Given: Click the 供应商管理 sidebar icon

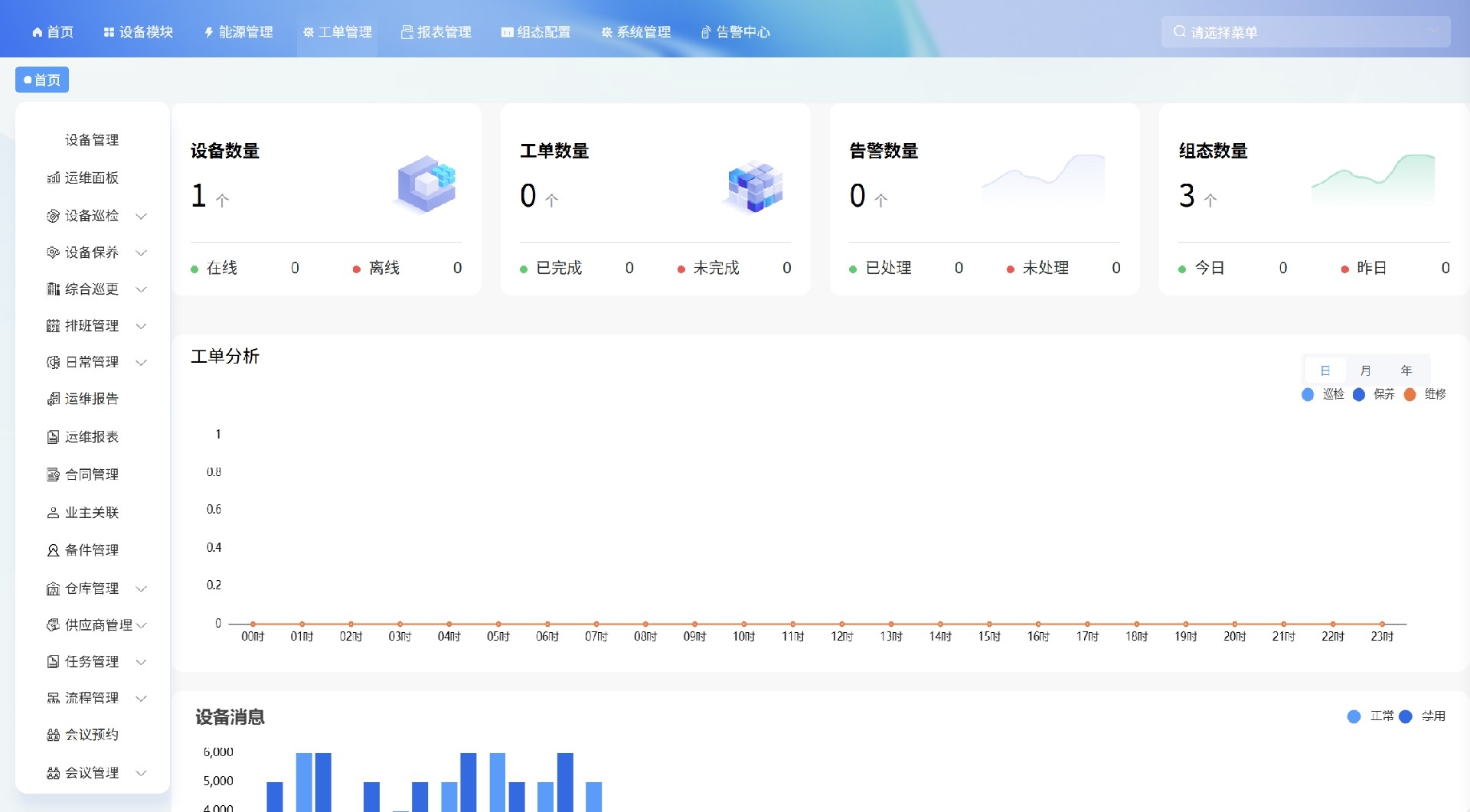Looking at the screenshot, I should click(53, 625).
